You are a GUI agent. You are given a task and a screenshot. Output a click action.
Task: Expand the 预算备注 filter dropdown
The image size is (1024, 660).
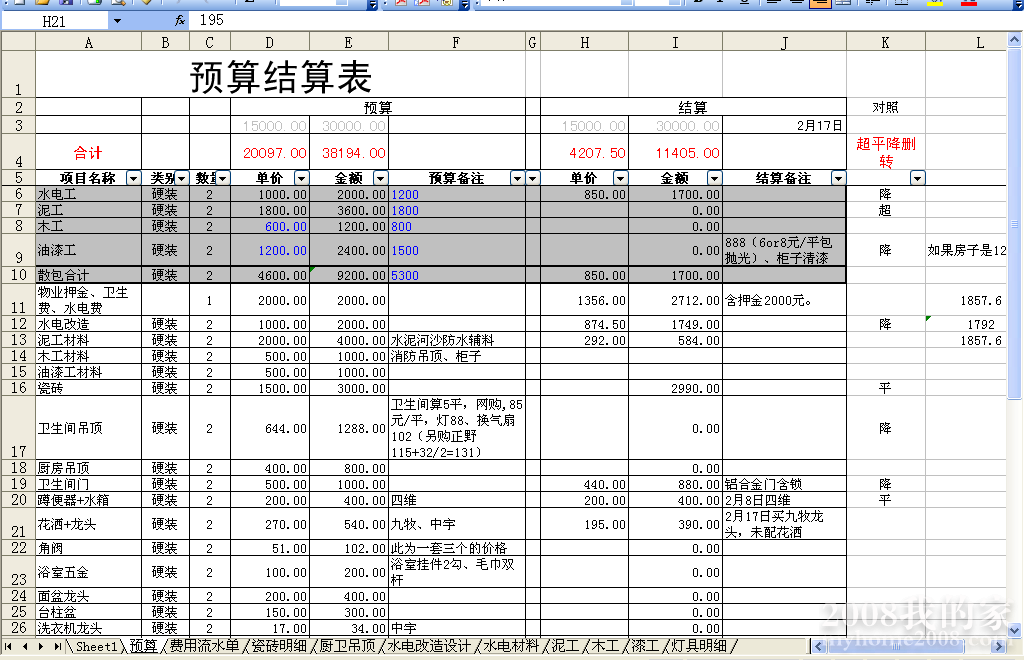point(517,178)
